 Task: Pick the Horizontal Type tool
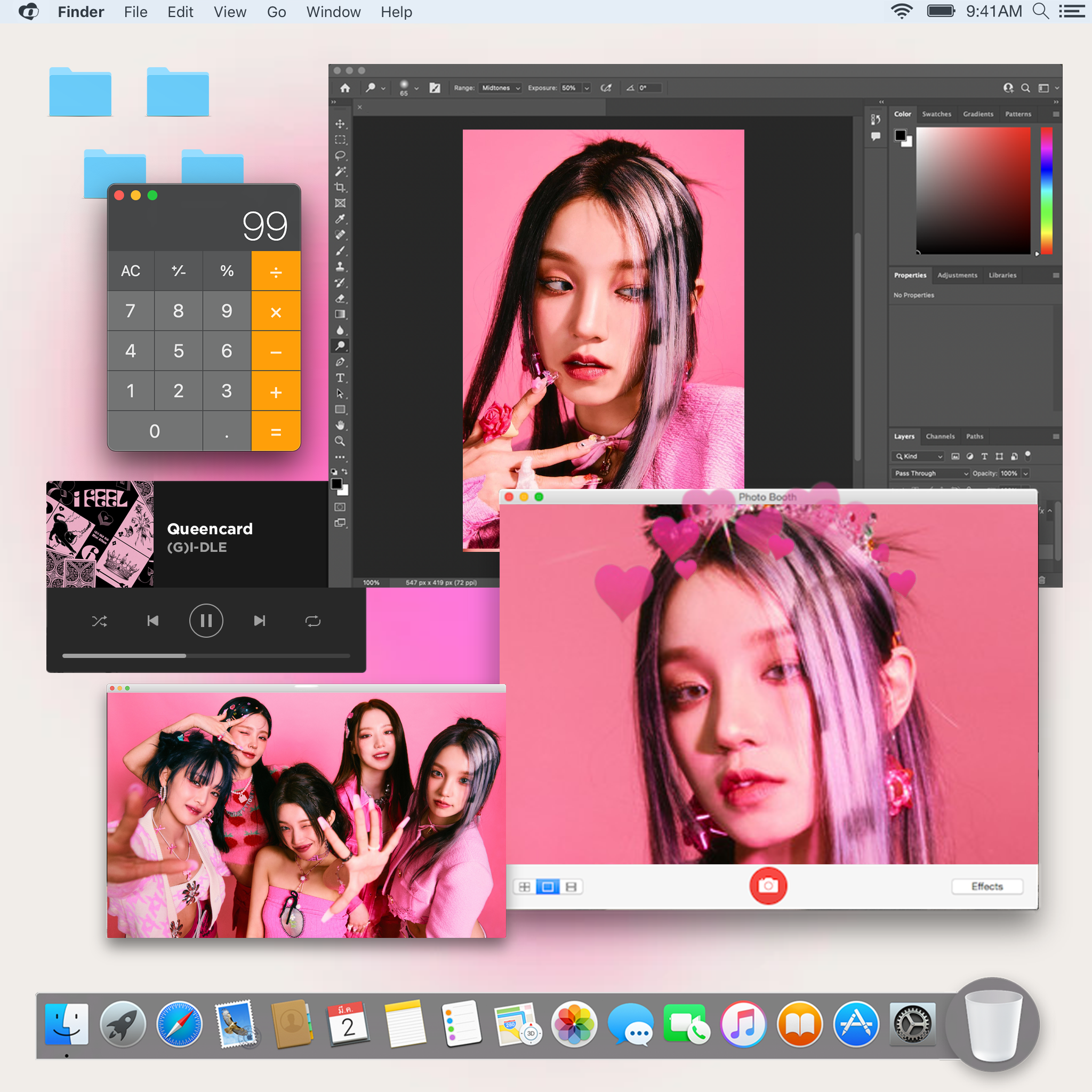point(340,378)
